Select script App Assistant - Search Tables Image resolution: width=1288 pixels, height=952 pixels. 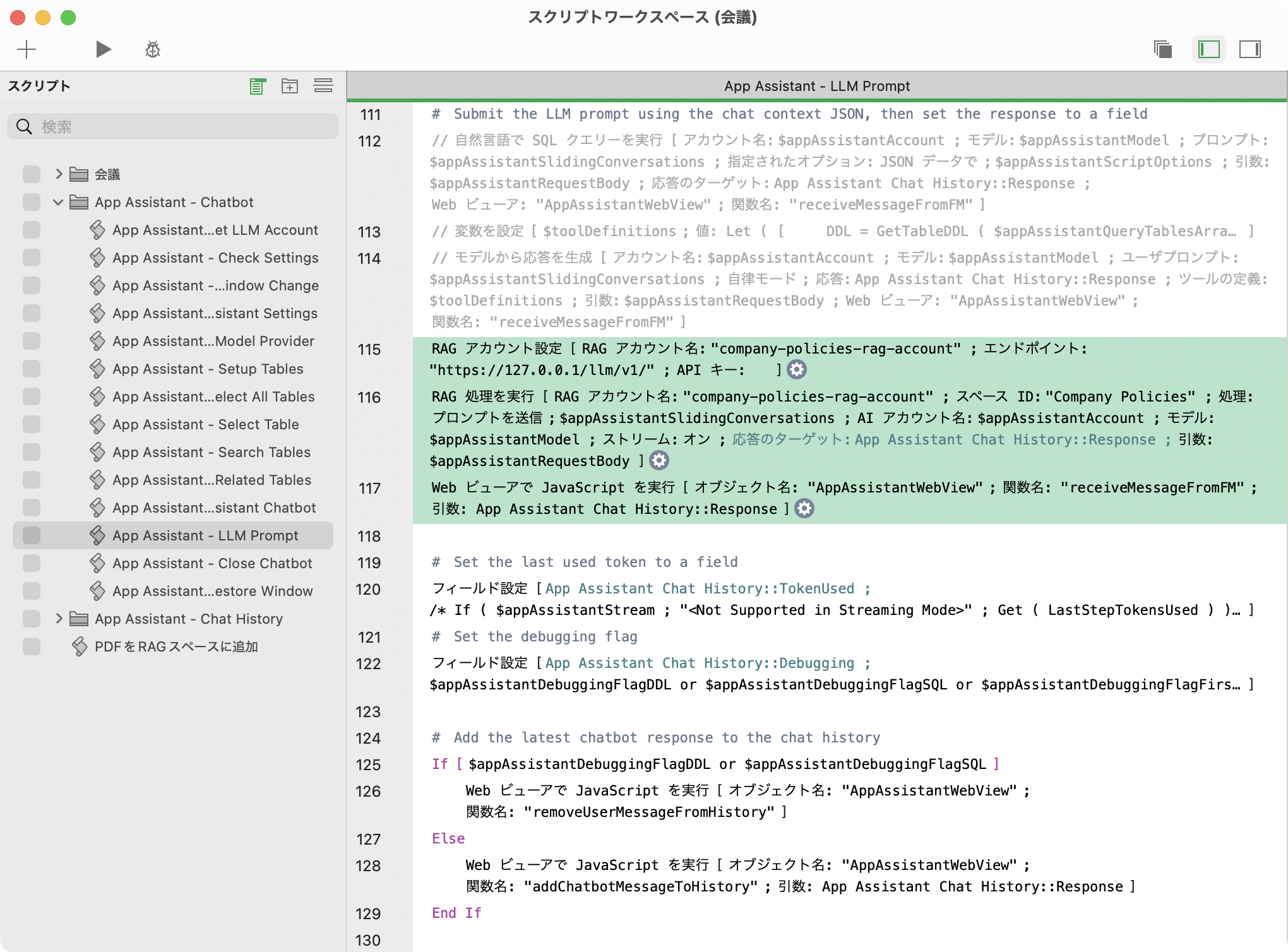pyautogui.click(x=212, y=452)
